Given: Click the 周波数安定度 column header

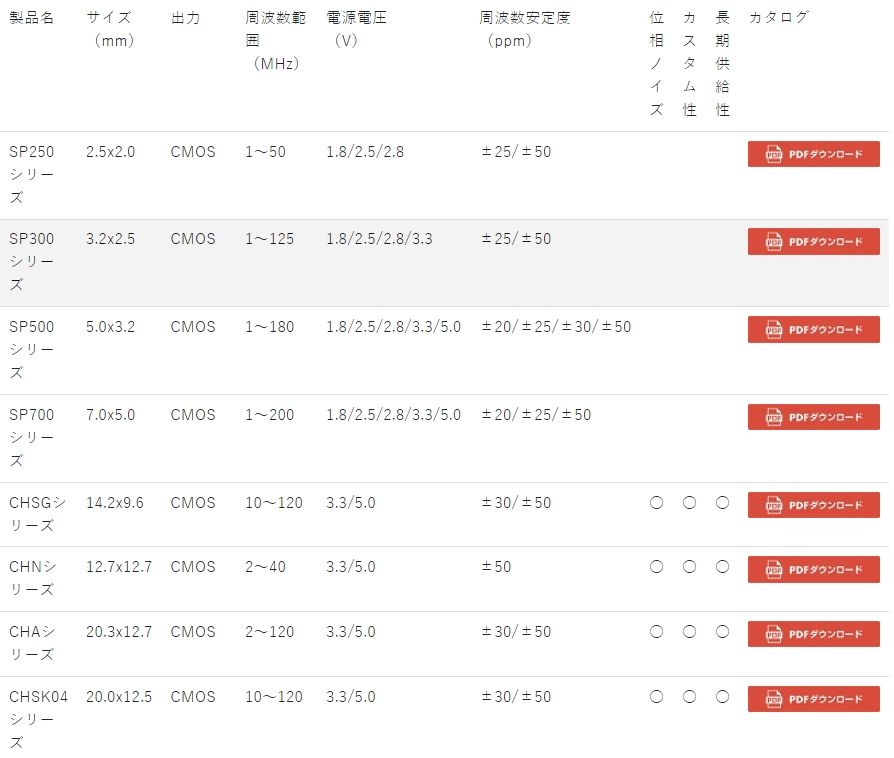Looking at the screenshot, I should [525, 18].
